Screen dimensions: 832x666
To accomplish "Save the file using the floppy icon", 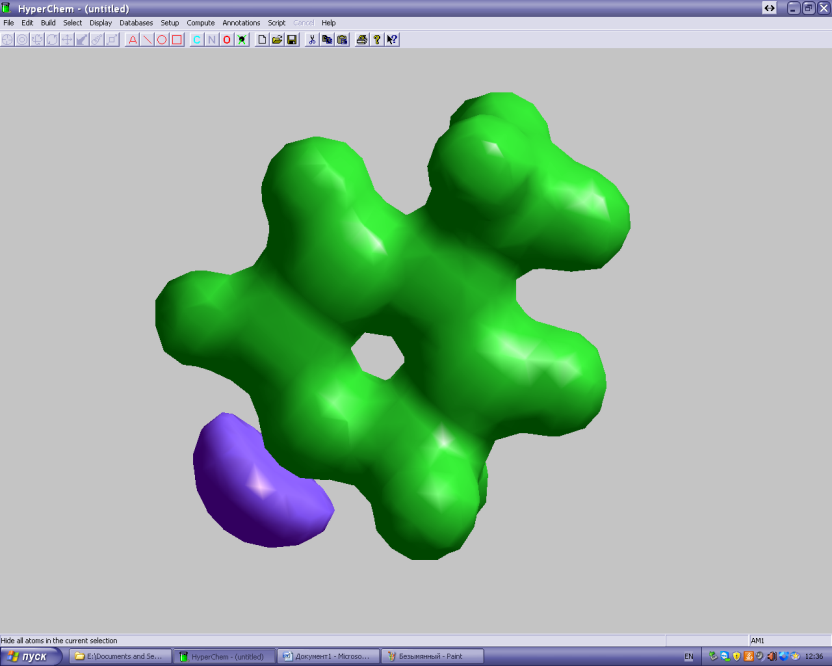I will (292, 40).
